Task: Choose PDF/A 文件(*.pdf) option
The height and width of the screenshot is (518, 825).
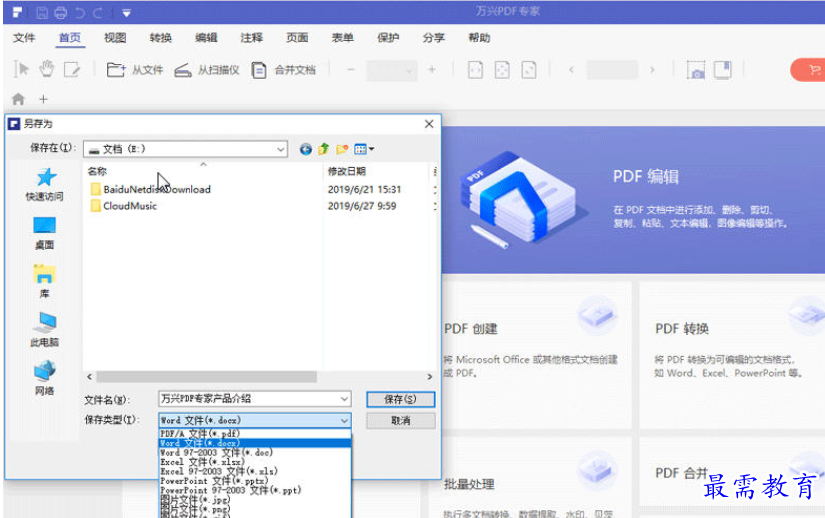Action: [x=255, y=434]
